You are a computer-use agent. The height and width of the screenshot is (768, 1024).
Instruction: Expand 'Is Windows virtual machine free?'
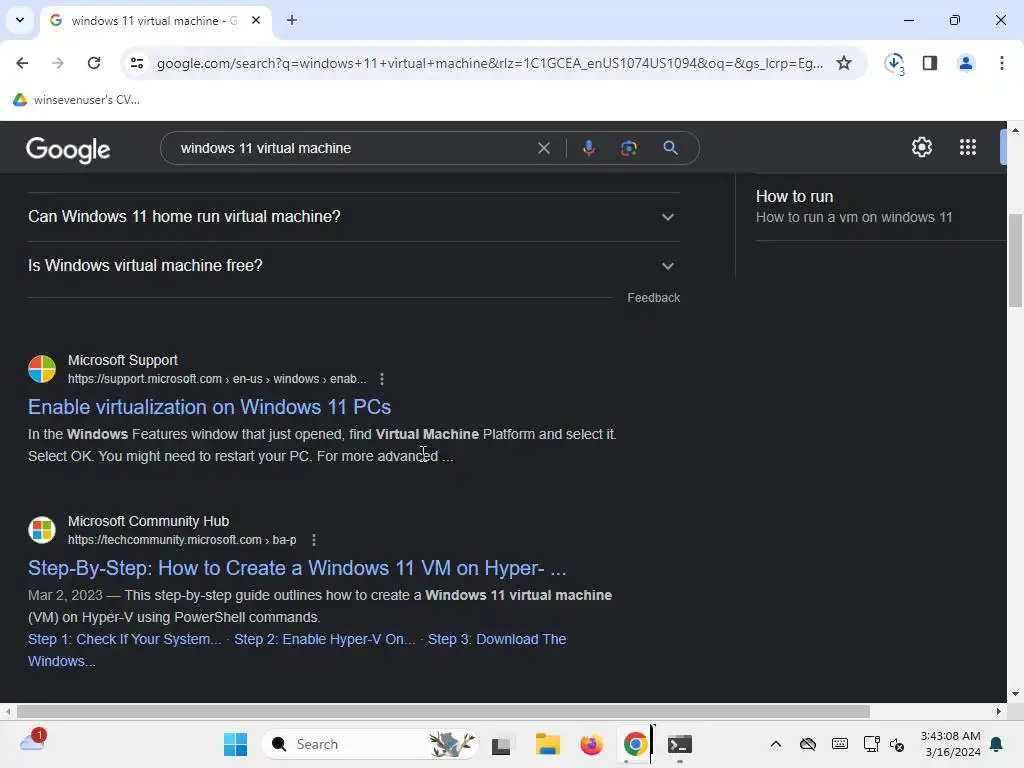[353, 266]
